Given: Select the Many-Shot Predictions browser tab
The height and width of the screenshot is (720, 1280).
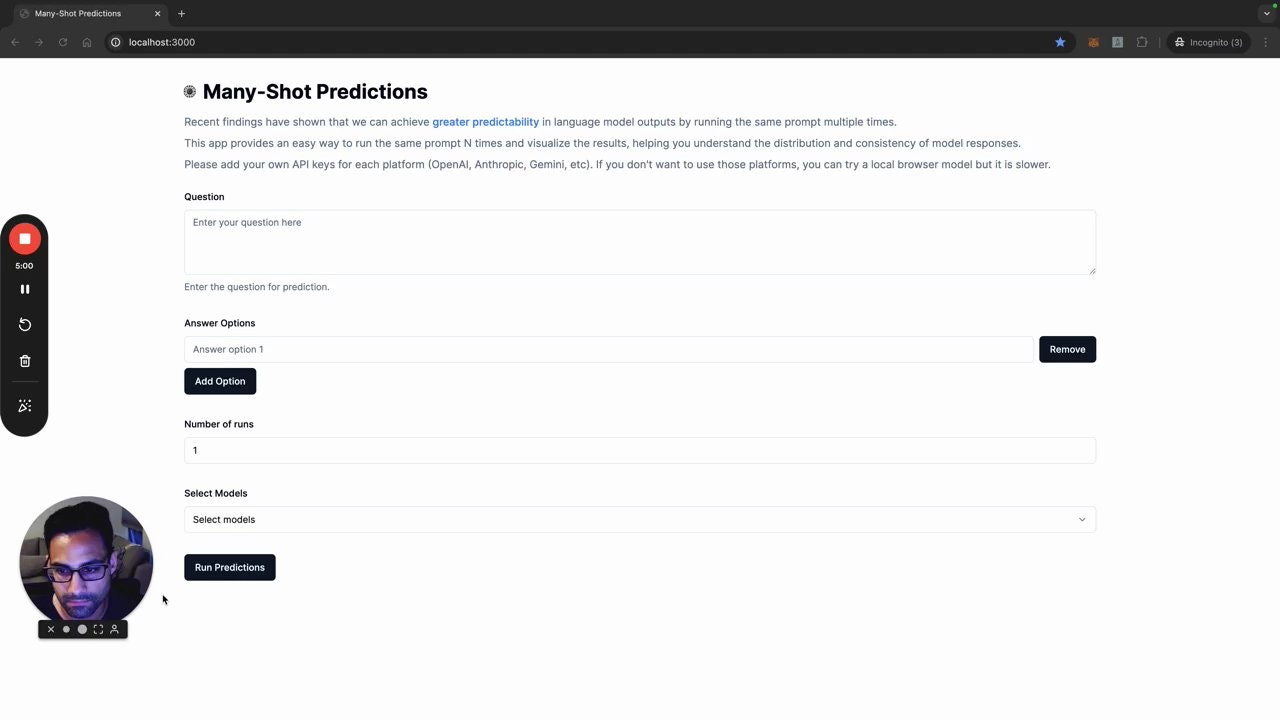Looking at the screenshot, I should 77,13.
